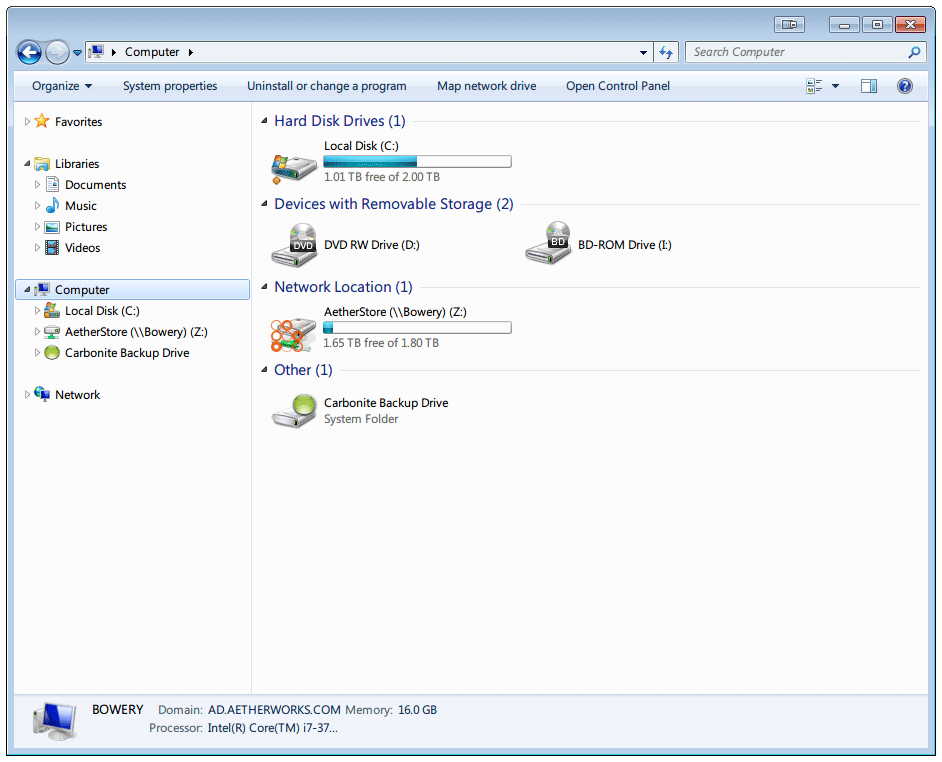Click the Music library note icon
Image resolution: width=942 pixels, height=762 pixels.
click(52, 206)
